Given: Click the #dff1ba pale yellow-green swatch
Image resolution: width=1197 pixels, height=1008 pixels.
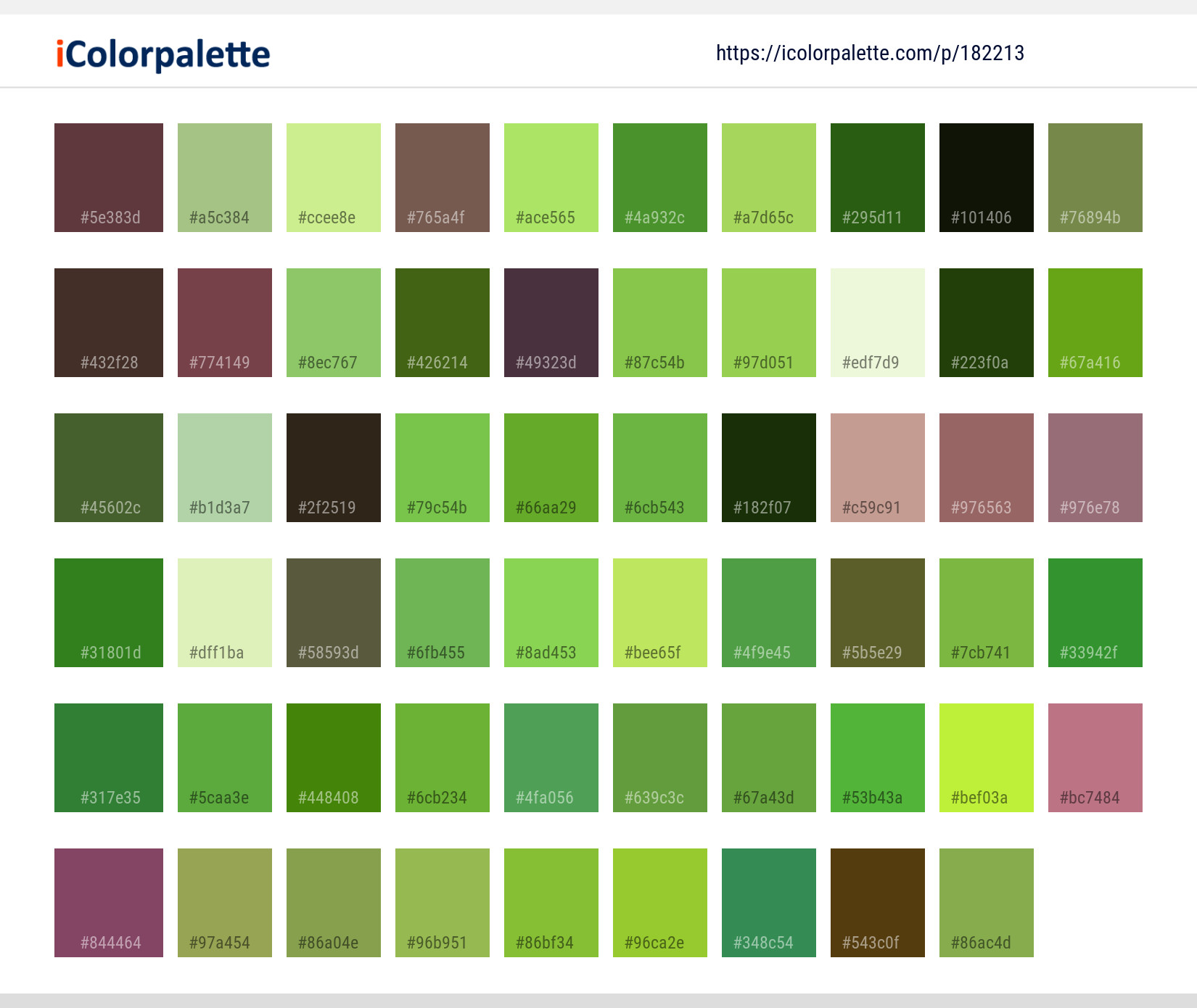Looking at the screenshot, I should click(225, 613).
